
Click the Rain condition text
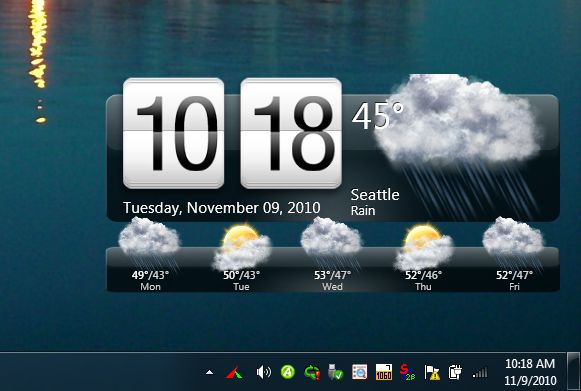[363, 211]
